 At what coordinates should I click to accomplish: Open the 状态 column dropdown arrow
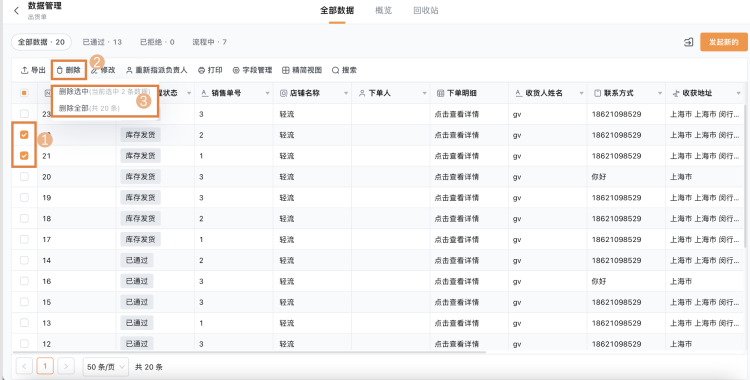click(189, 93)
